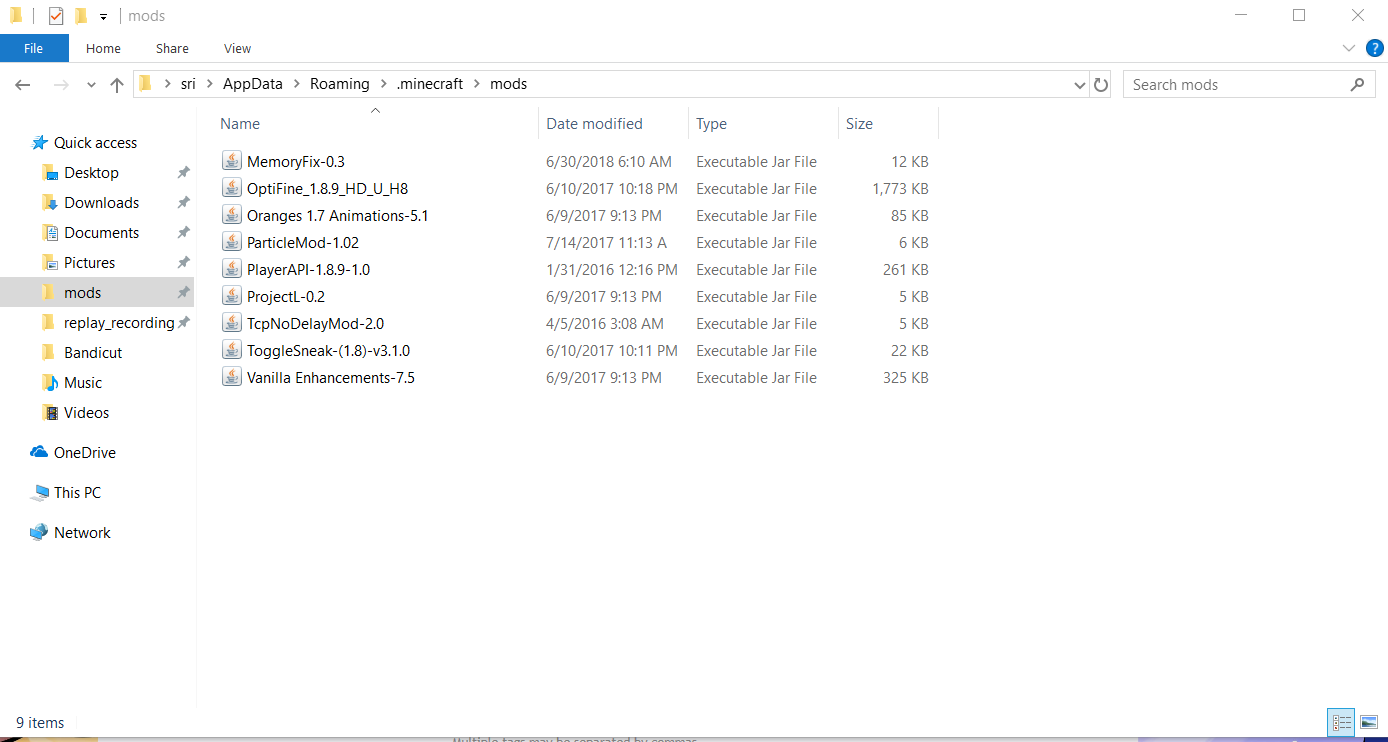
Task: Click the ProjectL-0.2 jar icon
Action: [232, 296]
